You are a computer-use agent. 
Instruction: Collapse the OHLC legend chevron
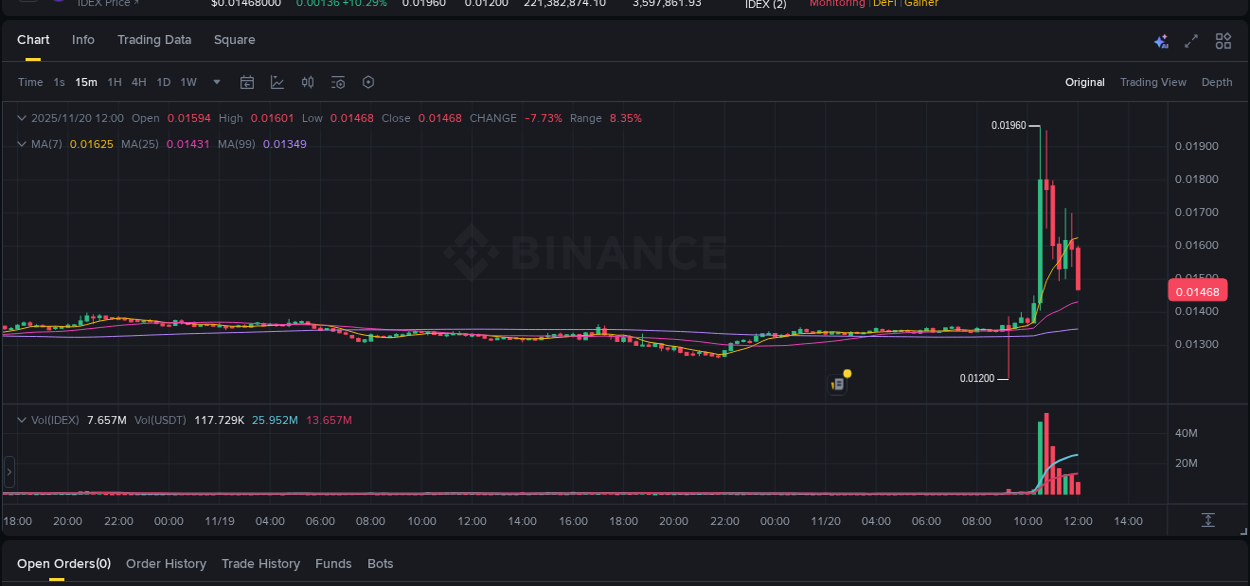(x=20, y=118)
